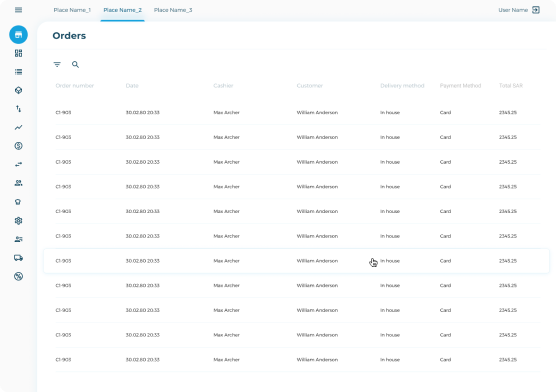Sort by the Customer column header
Image resolution: width=556 pixels, height=392 pixels.
310,85
